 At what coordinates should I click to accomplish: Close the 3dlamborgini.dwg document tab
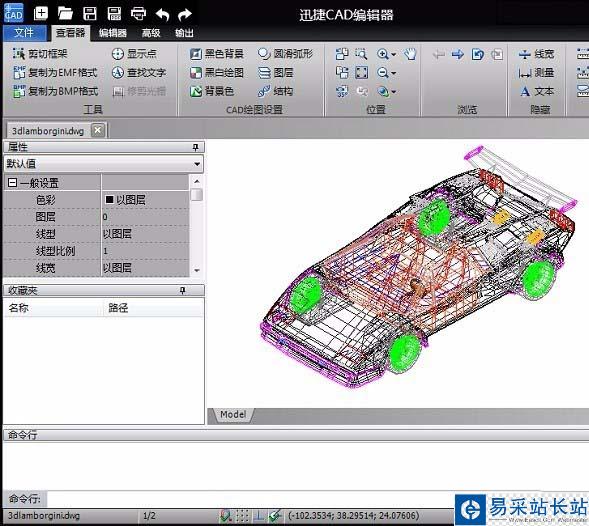98,130
